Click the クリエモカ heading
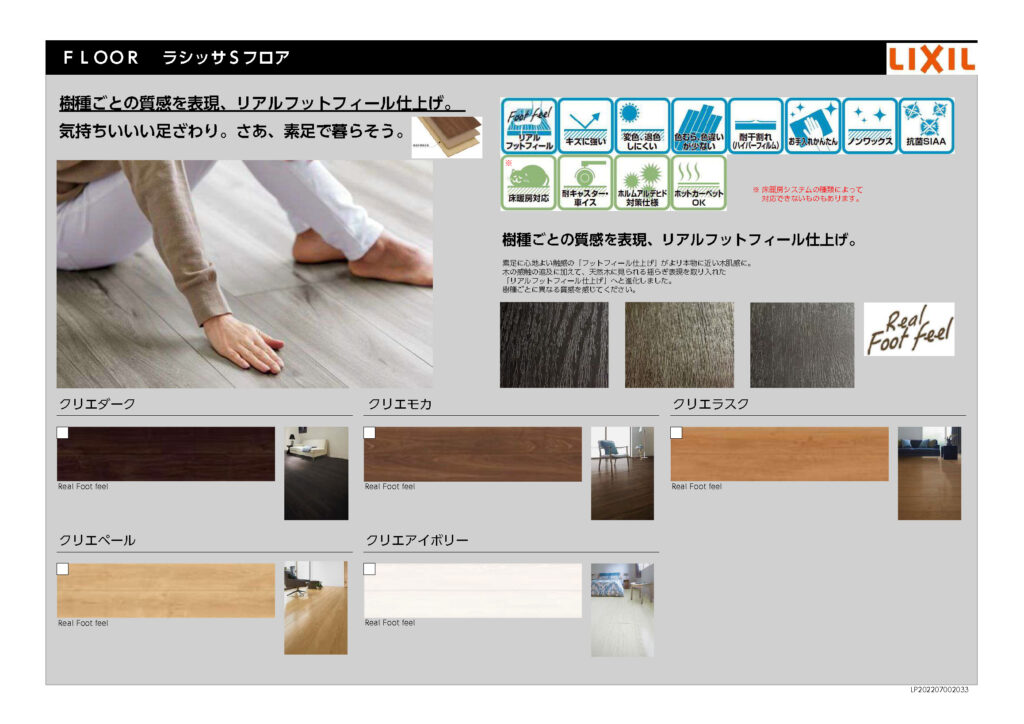Viewport: 1024px width, 724px height. 400,404
